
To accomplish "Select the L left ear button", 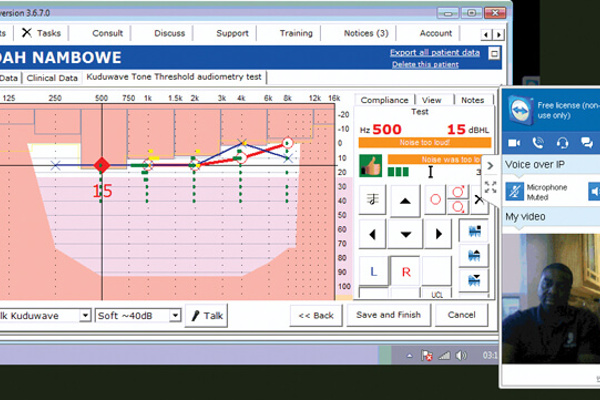I will point(372,271).
